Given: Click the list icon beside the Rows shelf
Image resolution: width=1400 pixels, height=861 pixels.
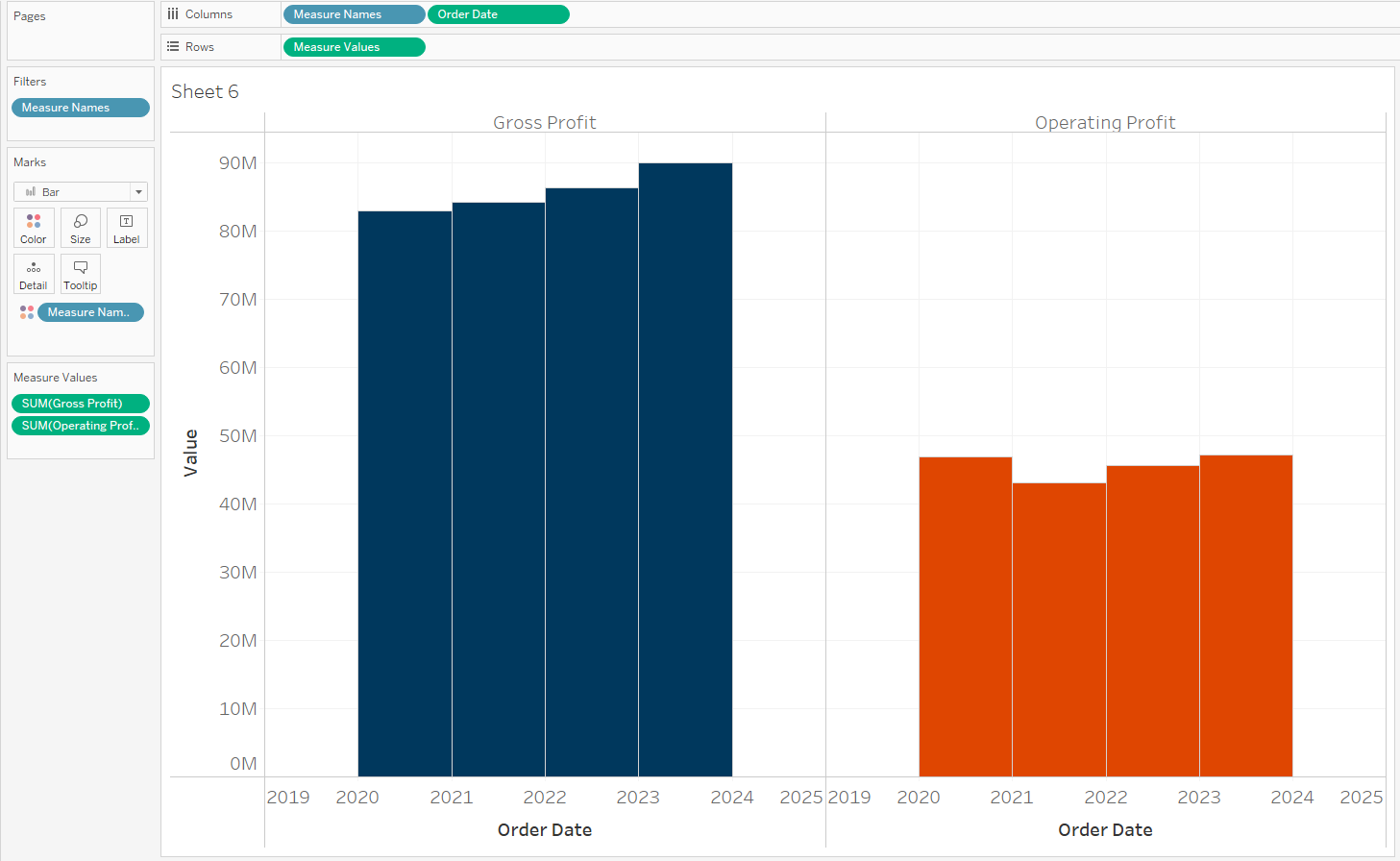Looking at the screenshot, I should [x=172, y=46].
